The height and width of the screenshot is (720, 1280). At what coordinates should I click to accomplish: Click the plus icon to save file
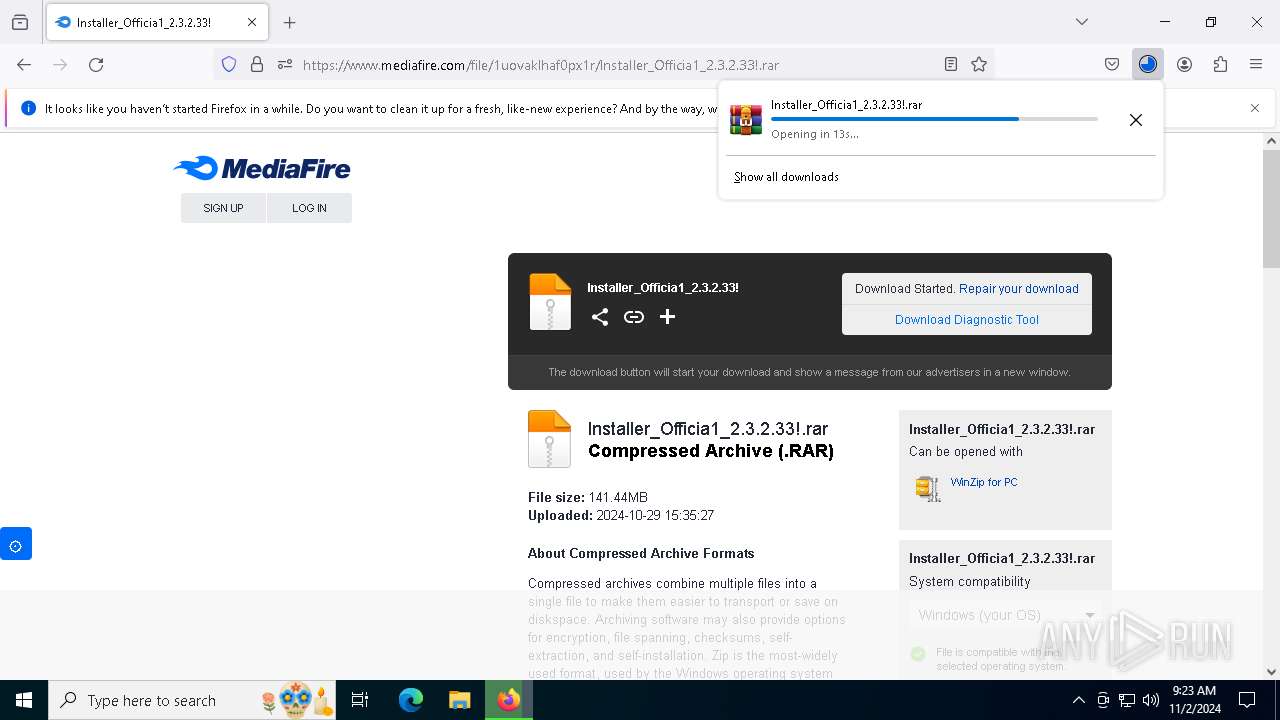tap(668, 317)
